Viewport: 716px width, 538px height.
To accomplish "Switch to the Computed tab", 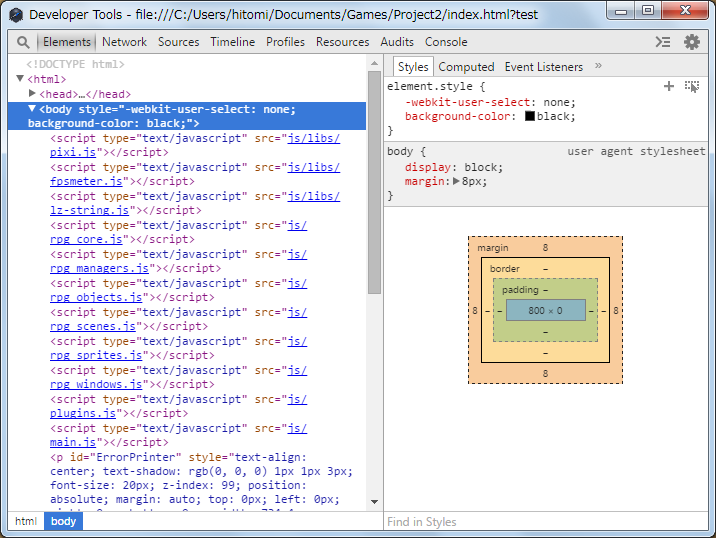I will [x=466, y=67].
